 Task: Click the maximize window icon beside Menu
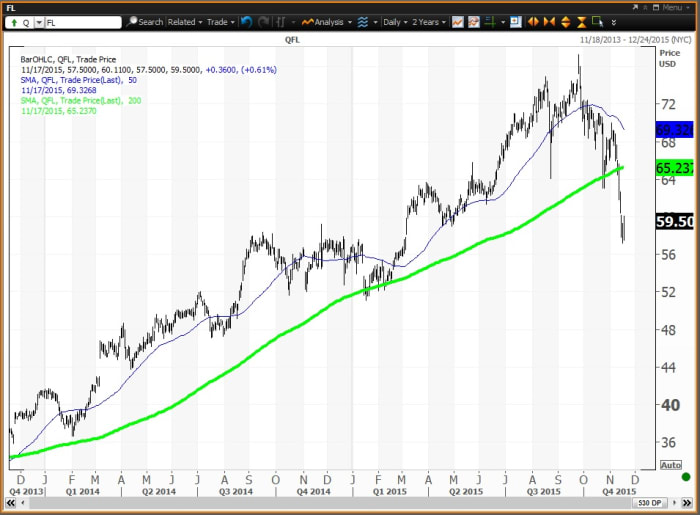click(656, 8)
